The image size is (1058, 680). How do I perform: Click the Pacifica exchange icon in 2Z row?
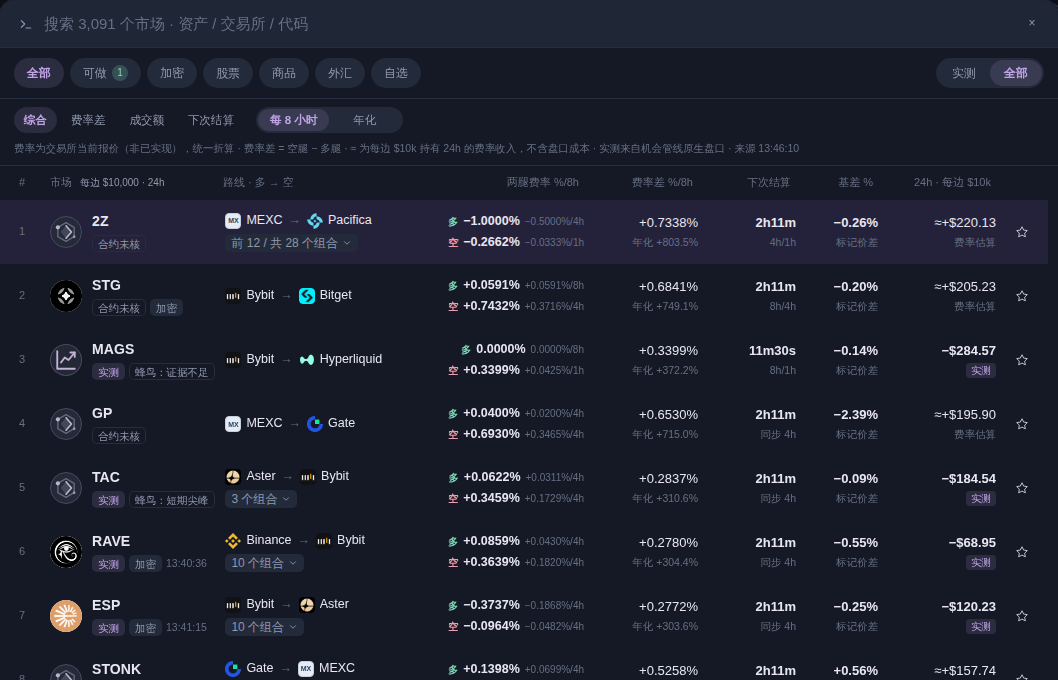point(314,221)
